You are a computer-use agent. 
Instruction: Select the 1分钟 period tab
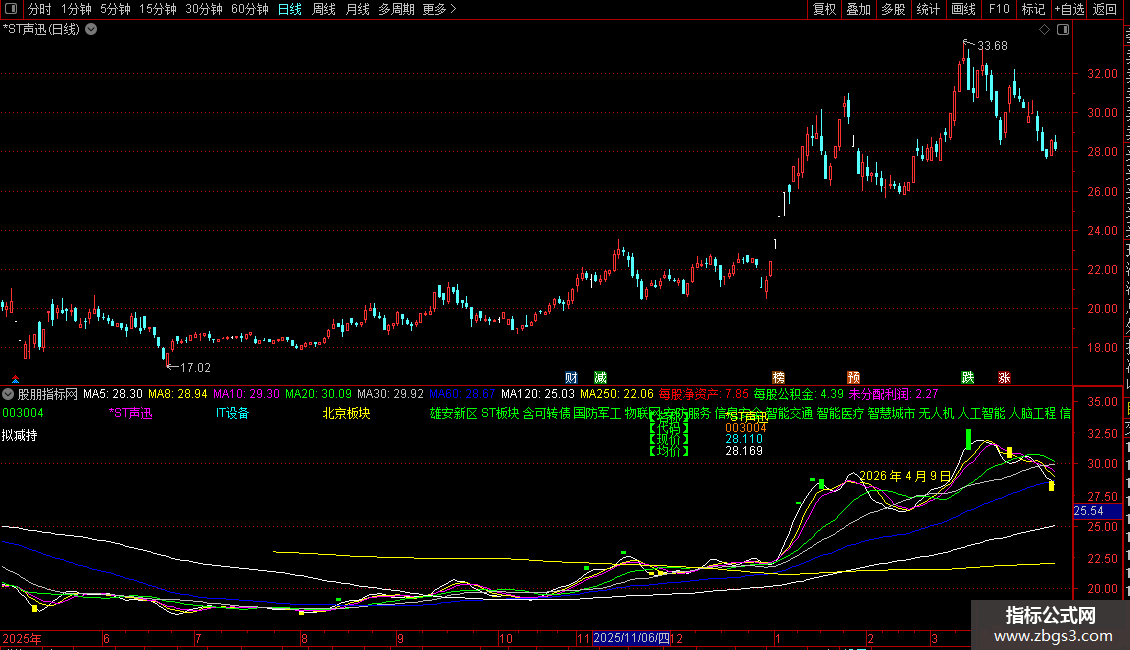76,9
